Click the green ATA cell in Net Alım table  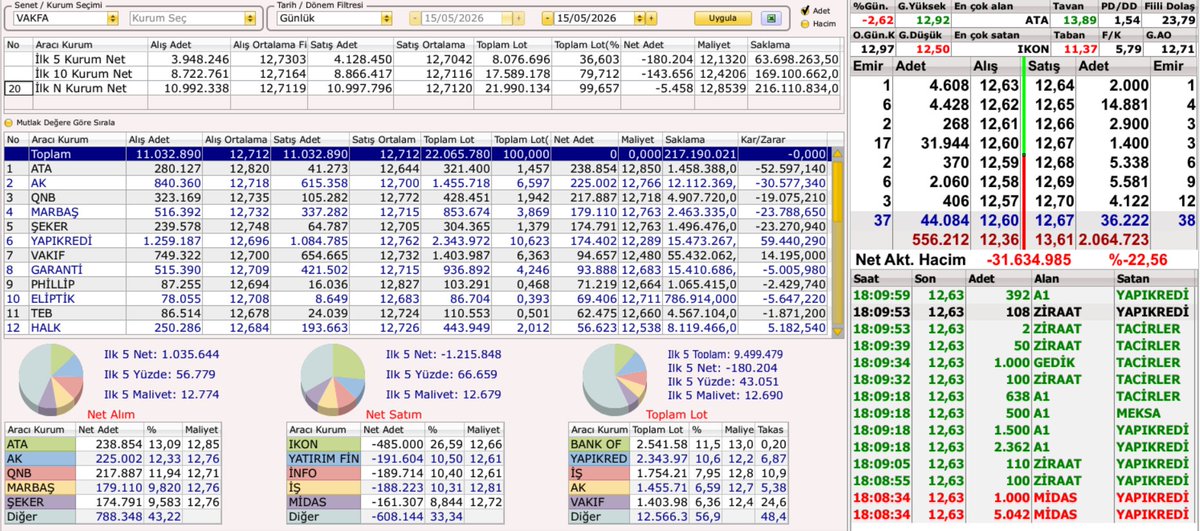(40, 444)
